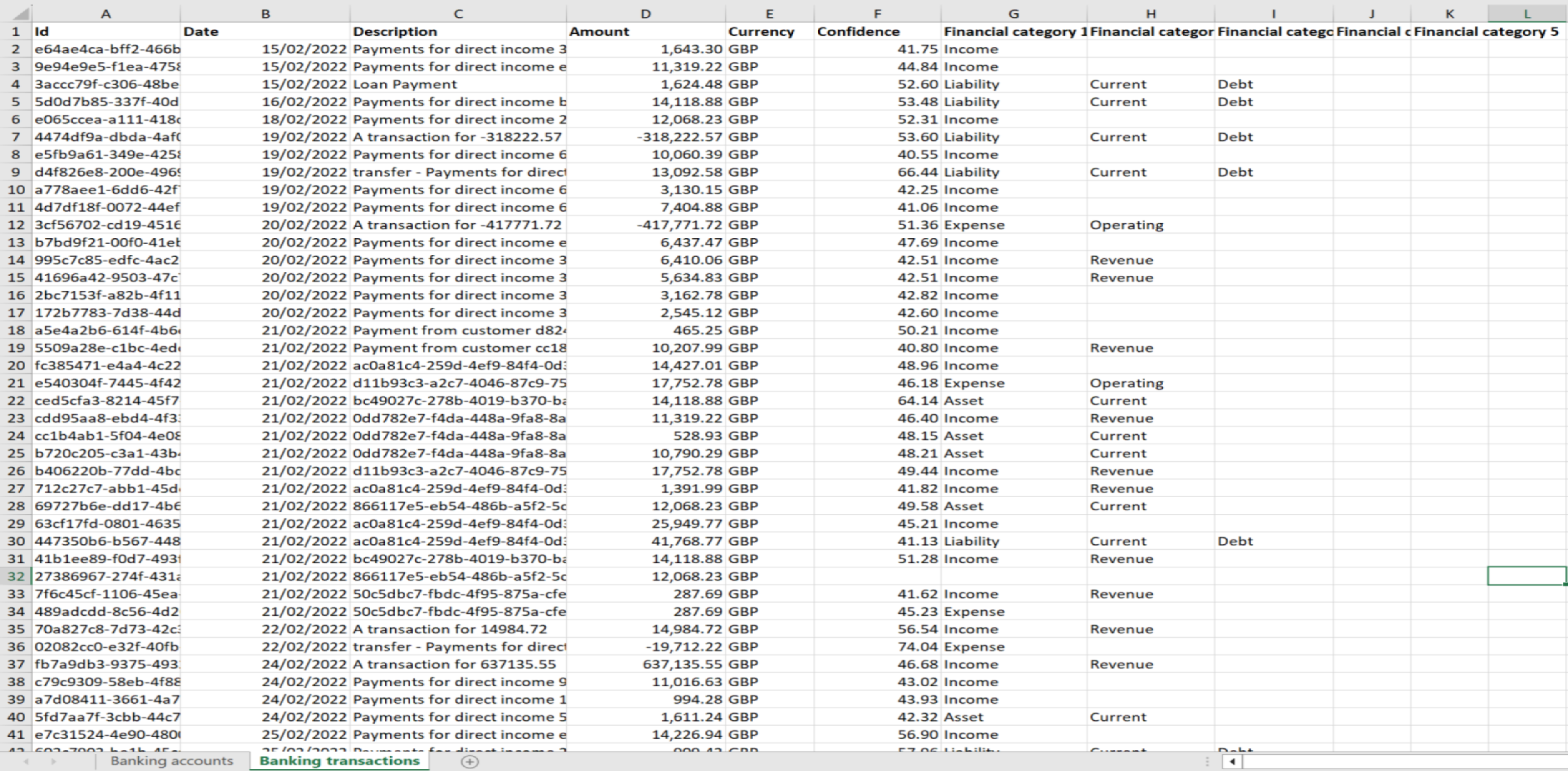The image size is (1568, 771).
Task: Select amount cell 25,949.77
Action: coord(646,523)
